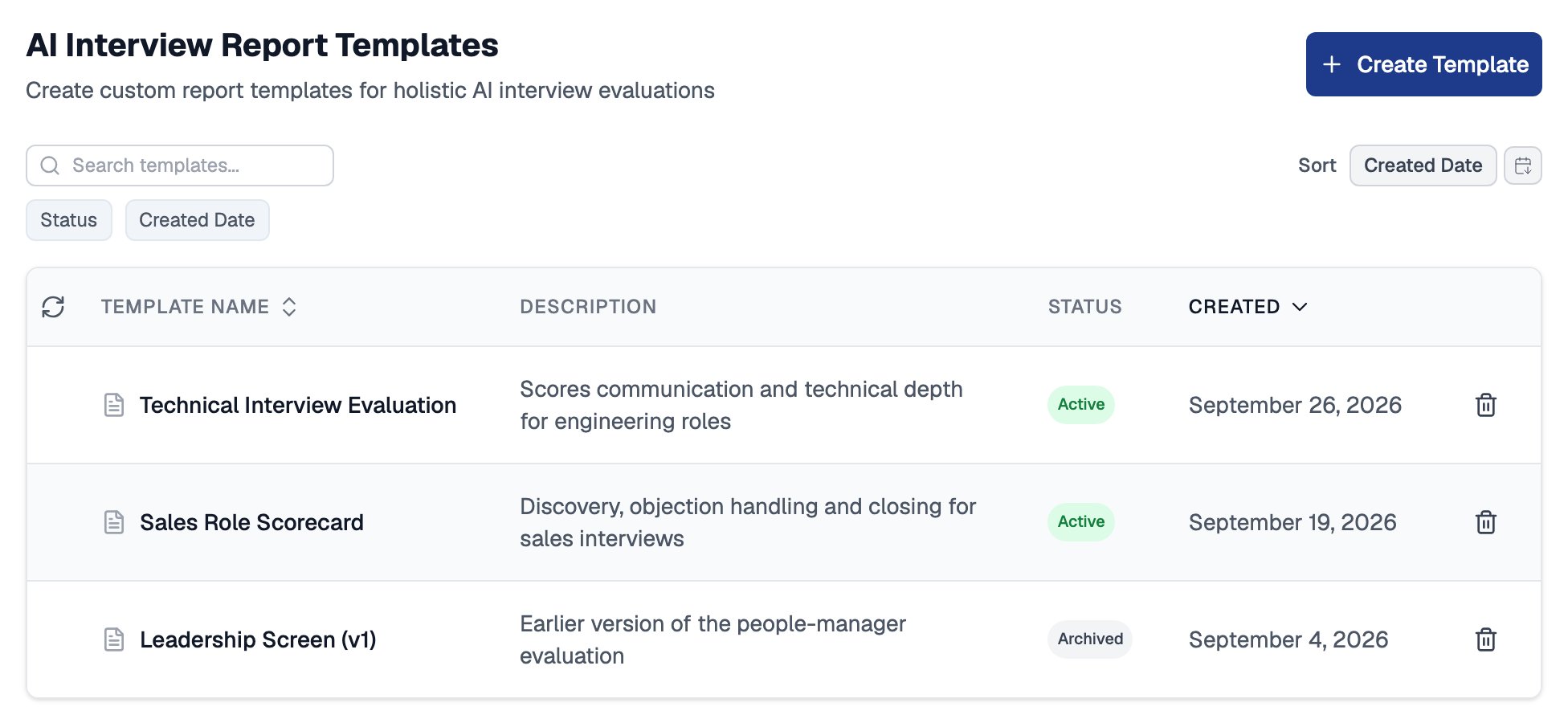Sort by Template Name column header
The image size is (1568, 723).
coord(198,307)
